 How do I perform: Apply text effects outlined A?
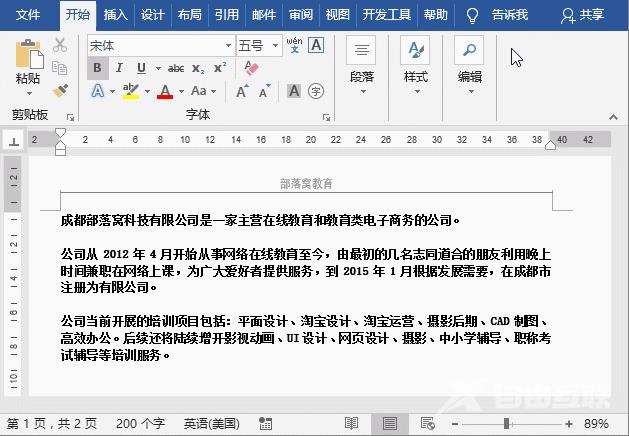tap(98, 91)
